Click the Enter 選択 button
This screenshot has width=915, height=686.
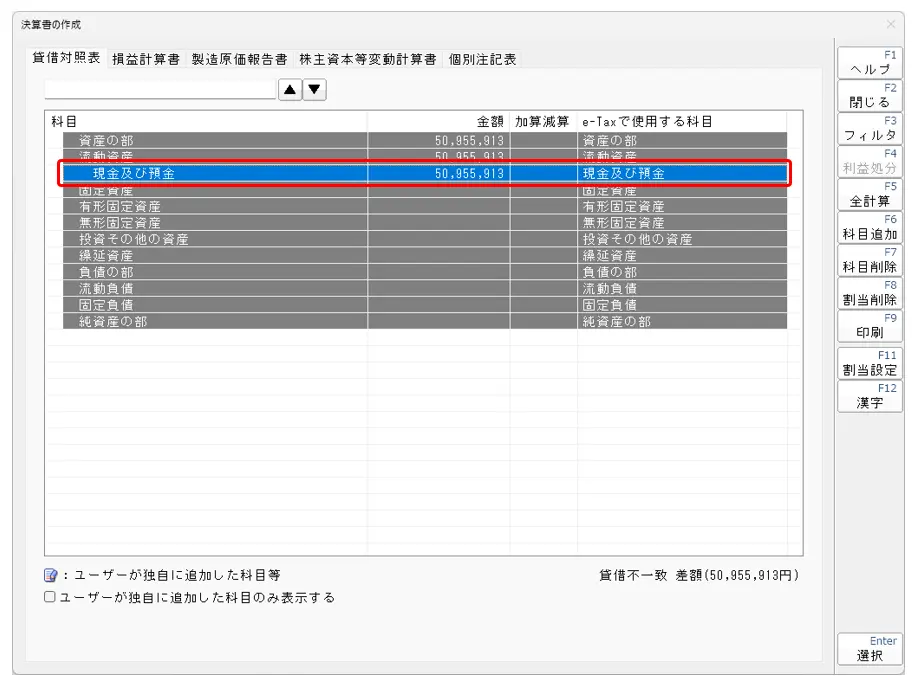869,649
